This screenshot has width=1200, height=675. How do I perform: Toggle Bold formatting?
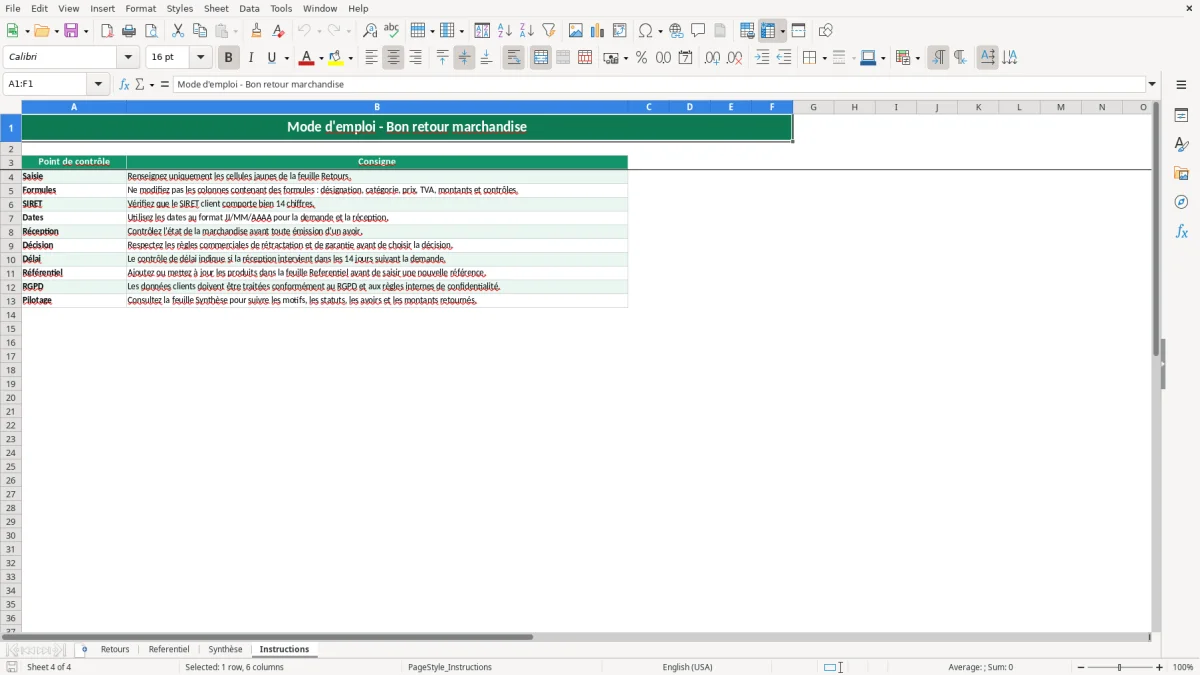[228, 58]
